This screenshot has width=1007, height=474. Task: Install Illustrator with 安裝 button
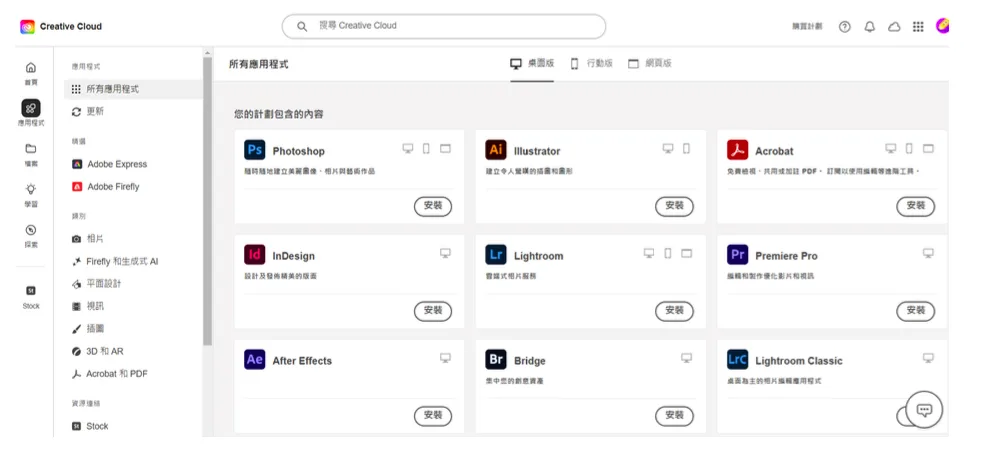674,206
